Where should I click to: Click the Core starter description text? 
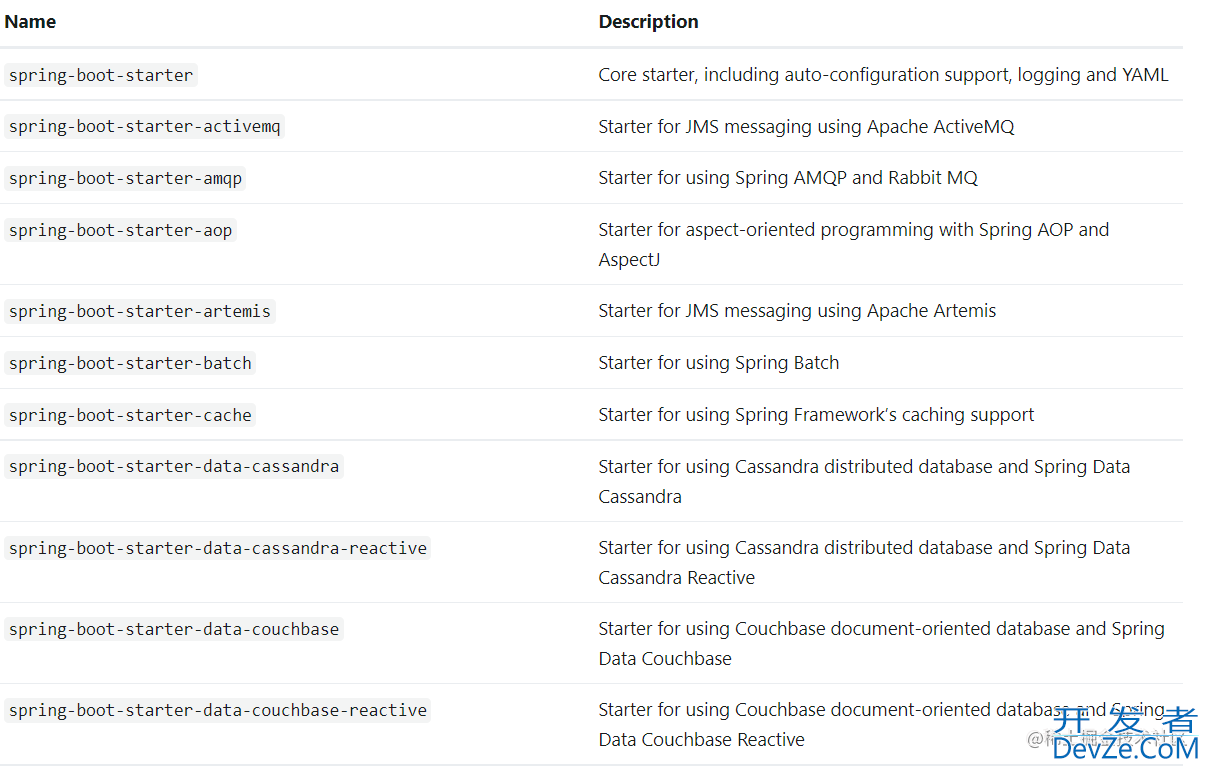[883, 75]
